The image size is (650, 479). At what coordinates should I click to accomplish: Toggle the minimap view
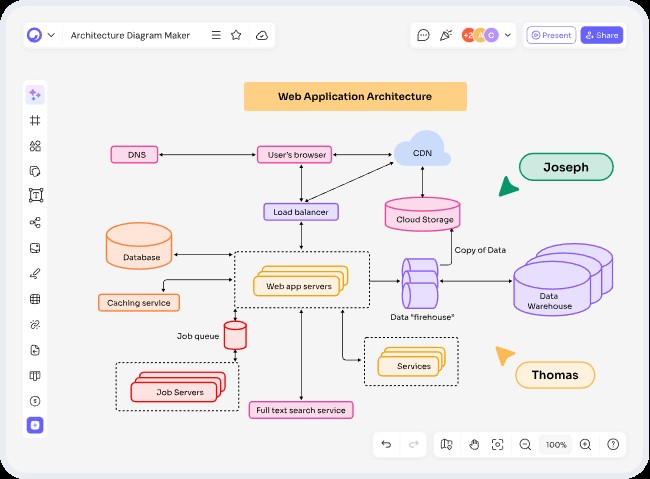coord(447,444)
